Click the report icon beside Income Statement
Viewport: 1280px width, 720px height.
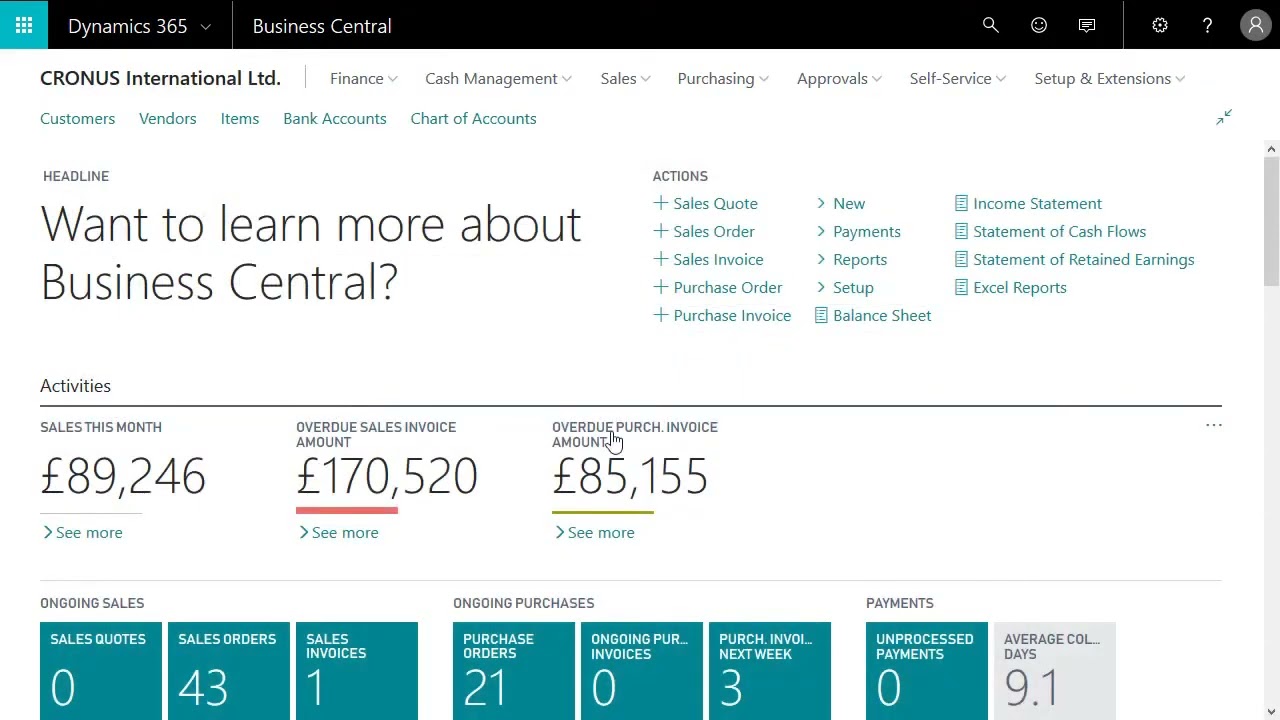point(961,203)
